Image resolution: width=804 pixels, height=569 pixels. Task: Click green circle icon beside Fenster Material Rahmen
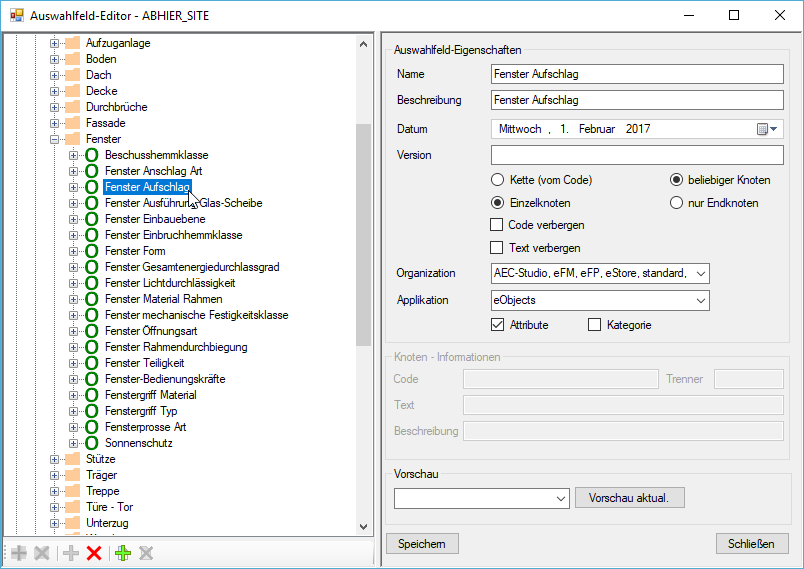tap(91, 299)
